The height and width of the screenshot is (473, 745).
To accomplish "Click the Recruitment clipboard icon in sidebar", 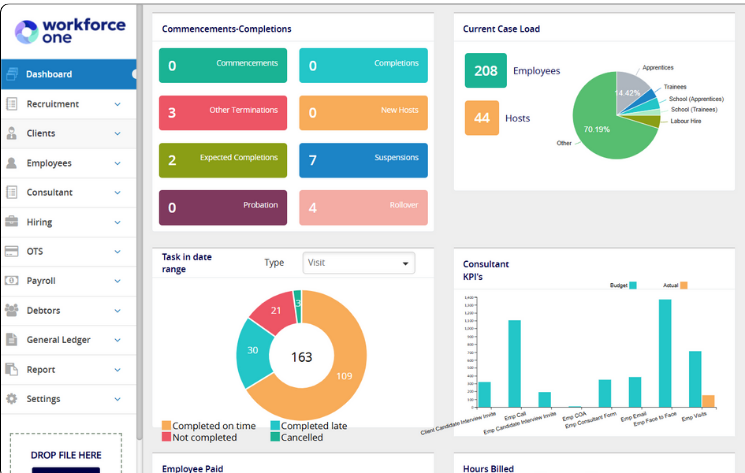I will [x=12, y=104].
